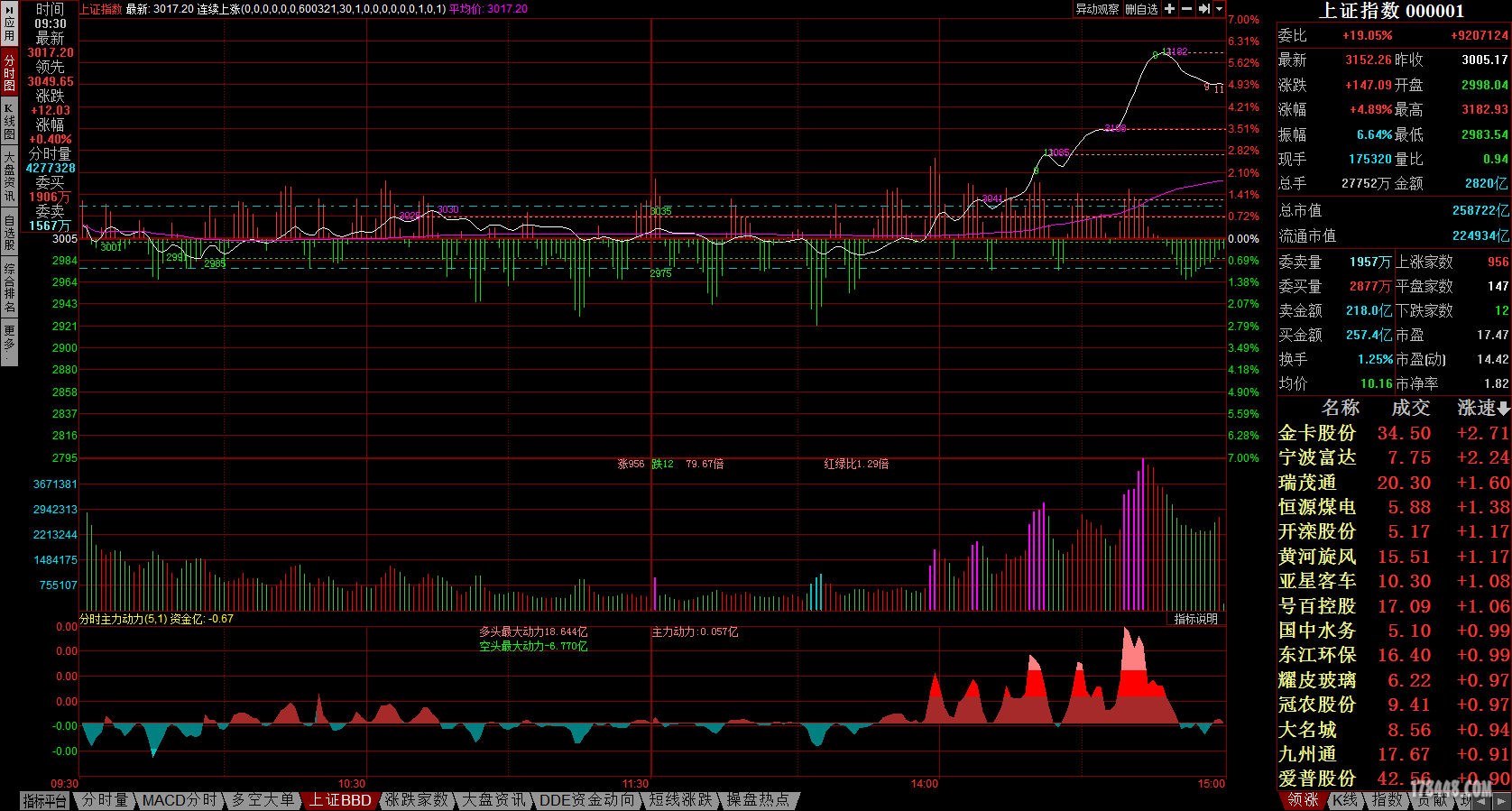Click the 上证指数 label above chart
This screenshot has width=1512, height=811.
tap(101, 9)
